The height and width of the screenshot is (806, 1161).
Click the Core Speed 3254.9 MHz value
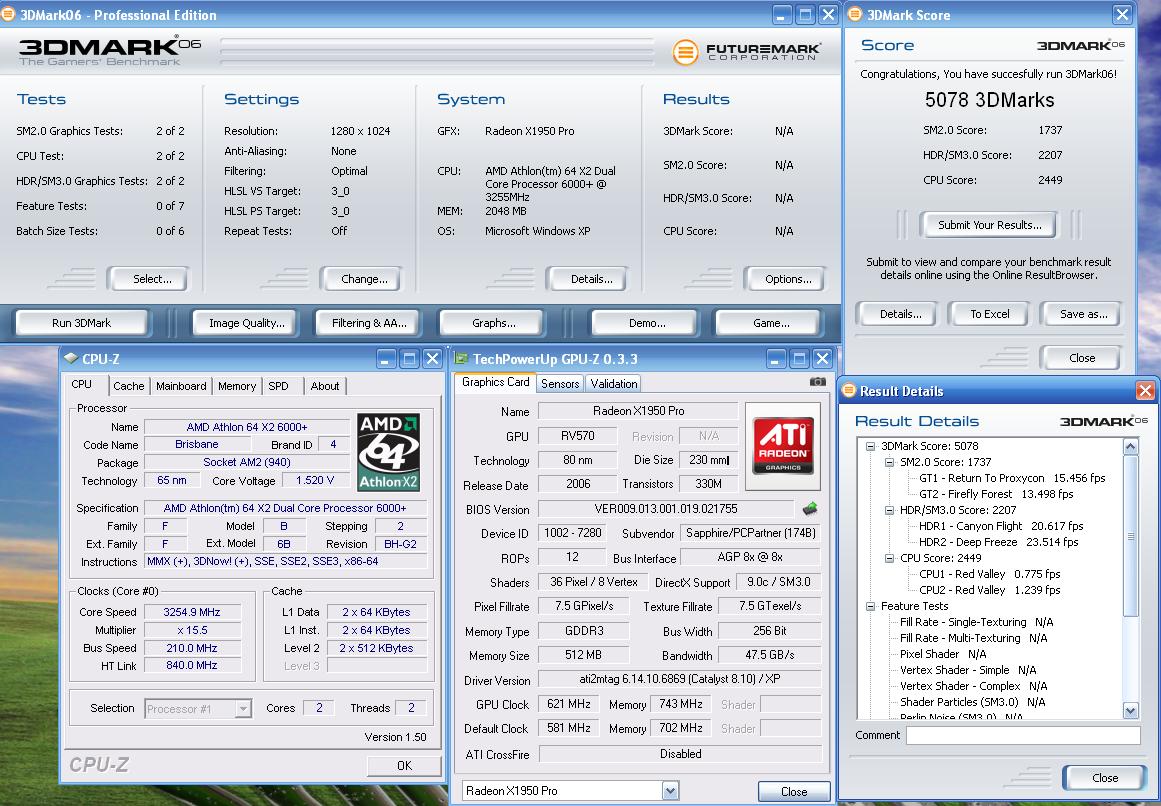click(x=192, y=612)
